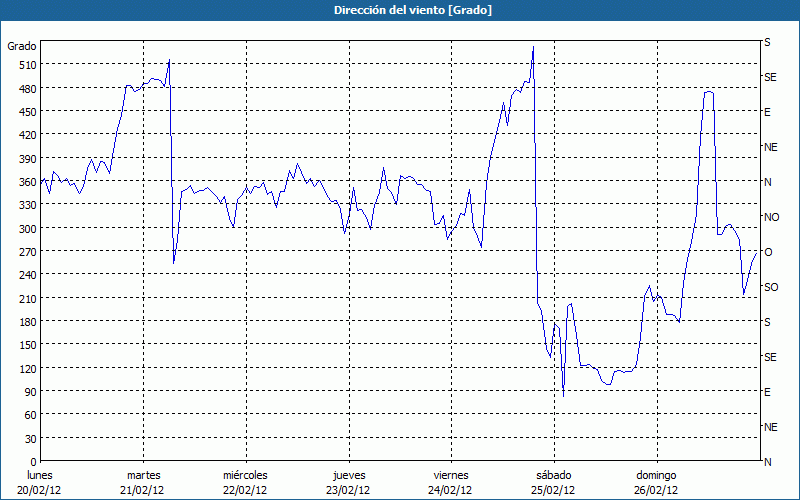
Task: Select the 450 value on the degree axis
Action: coord(27,112)
